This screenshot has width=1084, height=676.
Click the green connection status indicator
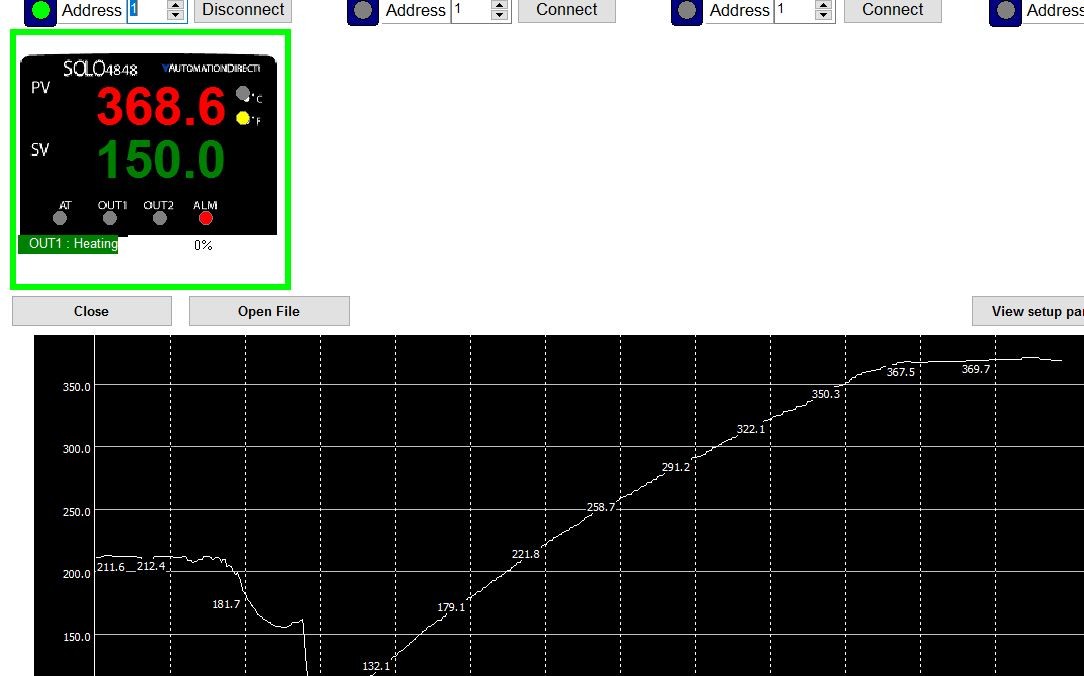click(40, 10)
